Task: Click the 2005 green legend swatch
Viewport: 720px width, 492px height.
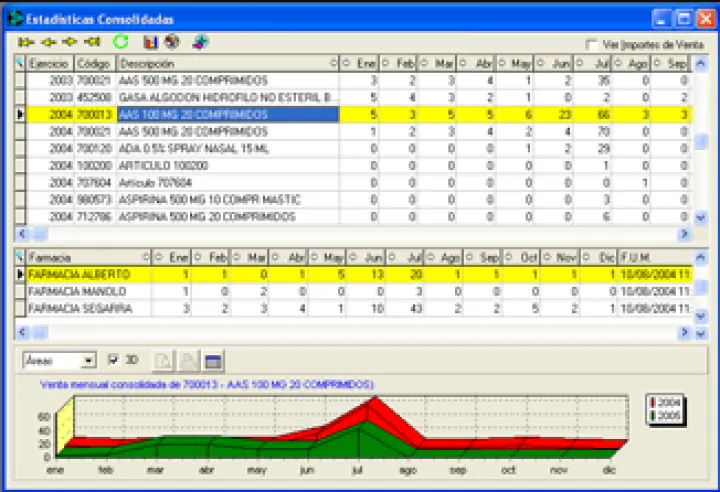Action: click(x=654, y=413)
